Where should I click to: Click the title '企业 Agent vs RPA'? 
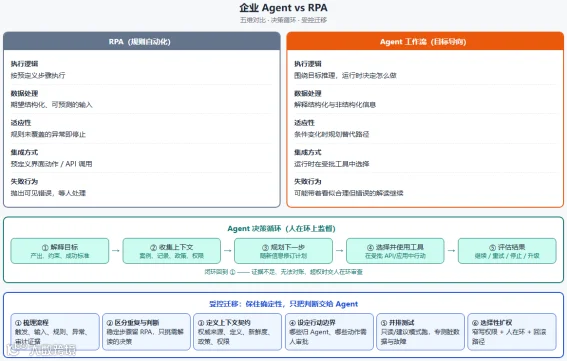[283, 8]
